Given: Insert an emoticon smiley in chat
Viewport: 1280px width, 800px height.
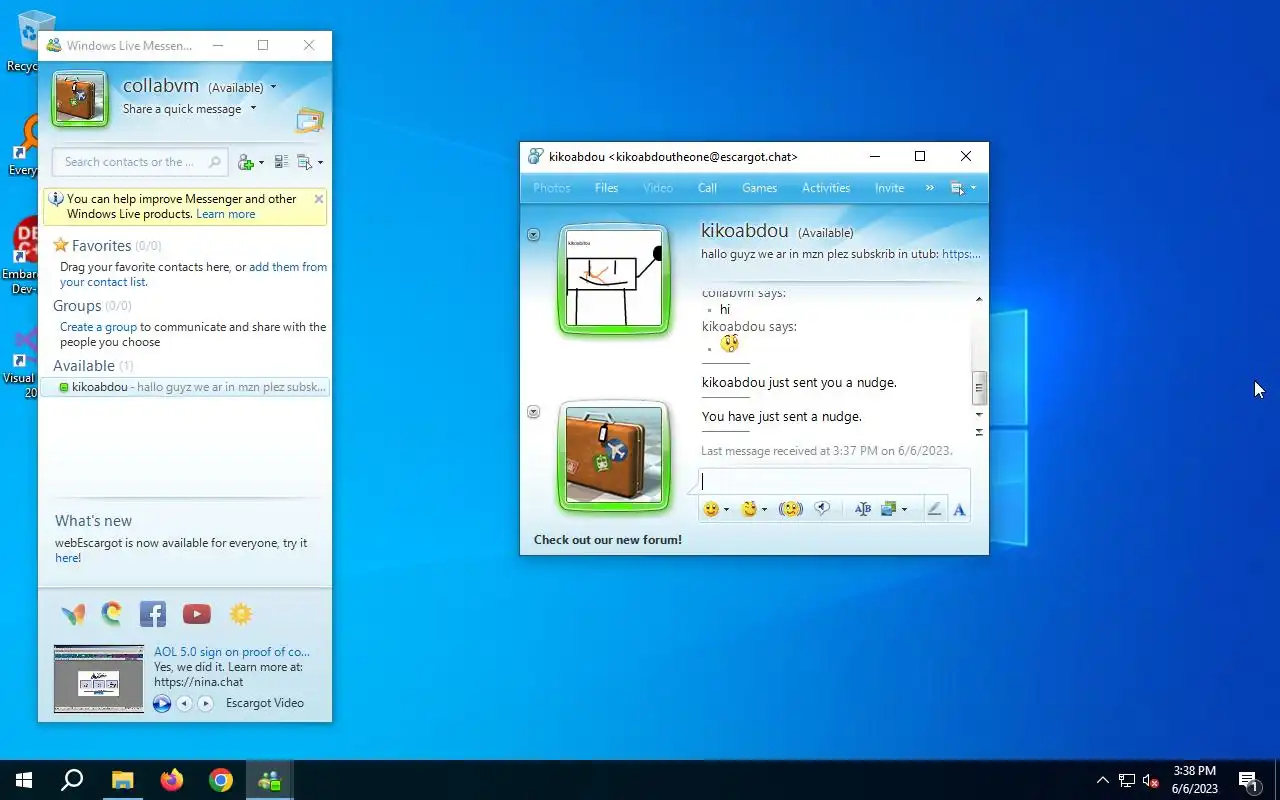Looking at the screenshot, I should [x=711, y=509].
